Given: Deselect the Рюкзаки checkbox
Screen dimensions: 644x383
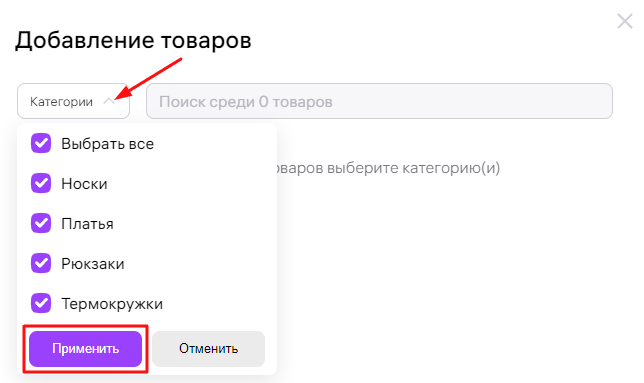Looking at the screenshot, I should (x=41, y=263).
